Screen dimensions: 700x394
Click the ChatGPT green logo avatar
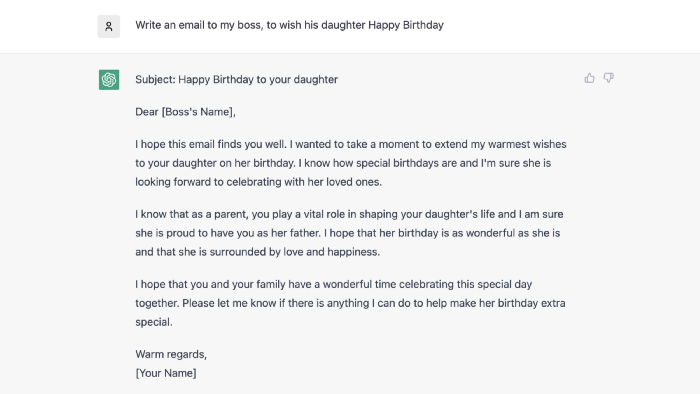pyautogui.click(x=109, y=80)
